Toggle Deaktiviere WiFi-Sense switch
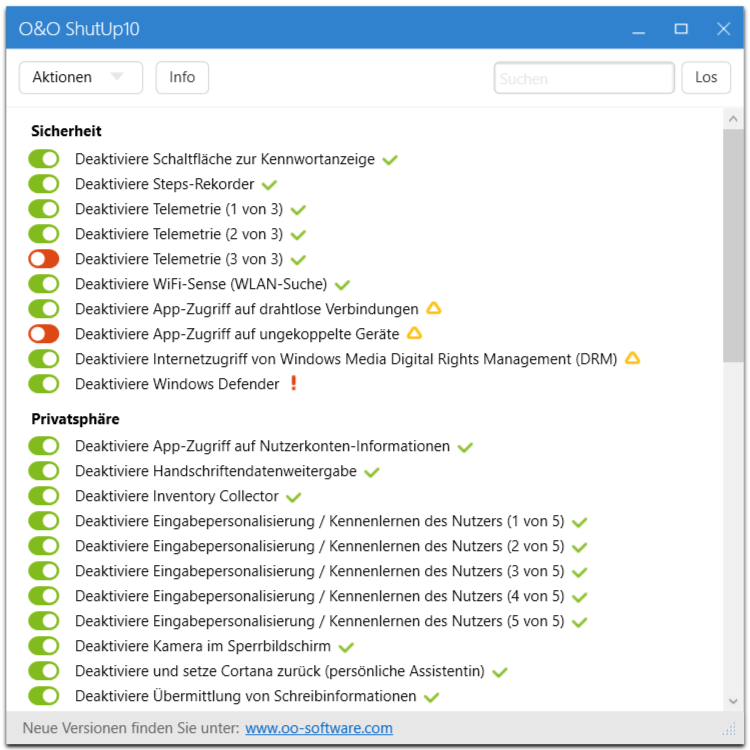The width and height of the screenshot is (750, 750). pyautogui.click(x=44, y=284)
